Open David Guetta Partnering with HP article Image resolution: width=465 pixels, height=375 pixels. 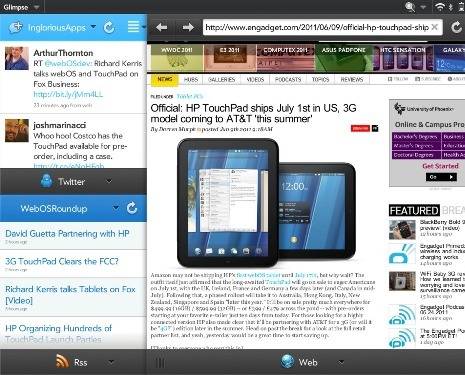(x=67, y=234)
